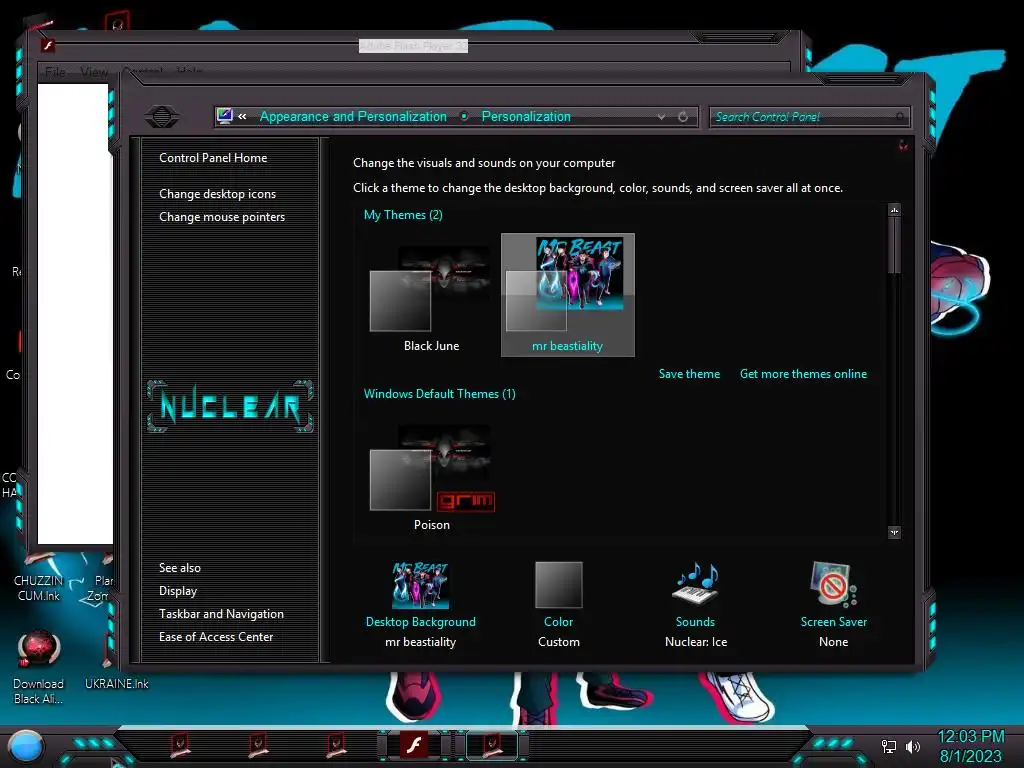This screenshot has width=1024, height=768.
Task: Click the Control Panel monitor icon in address bar
Action: point(225,116)
